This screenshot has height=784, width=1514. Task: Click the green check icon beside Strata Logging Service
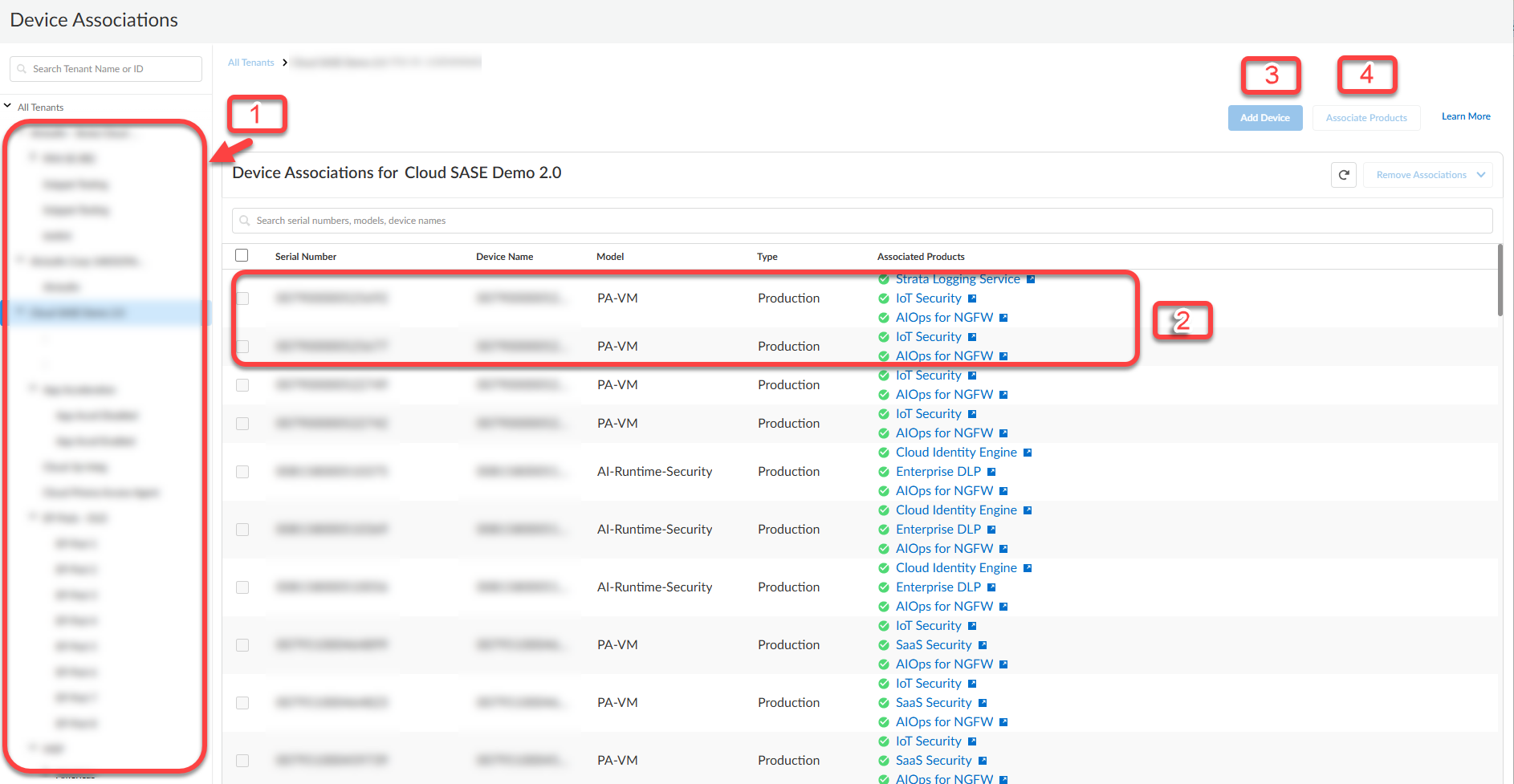tap(884, 279)
